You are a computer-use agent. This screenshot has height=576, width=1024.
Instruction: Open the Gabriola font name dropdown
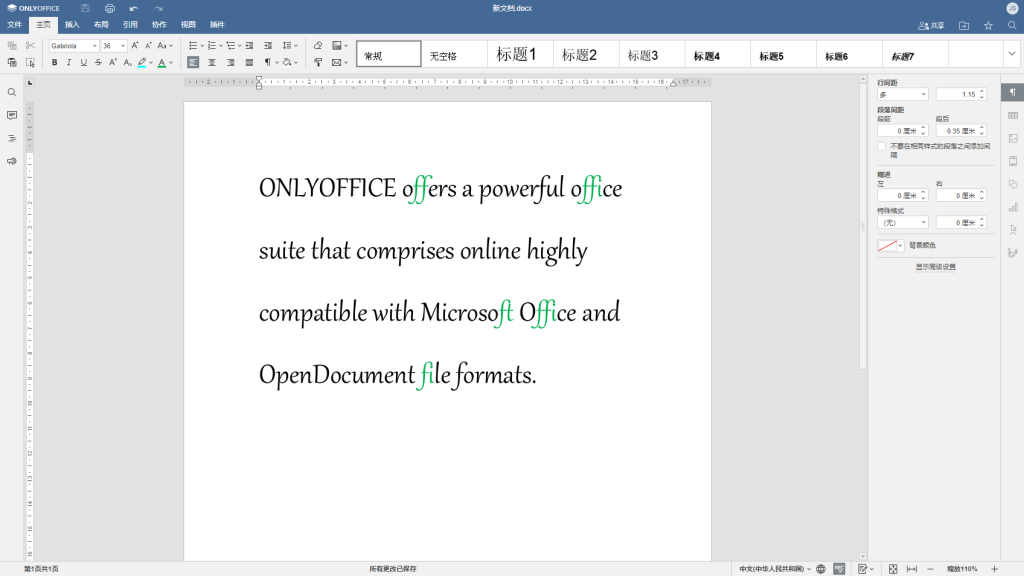(95, 46)
